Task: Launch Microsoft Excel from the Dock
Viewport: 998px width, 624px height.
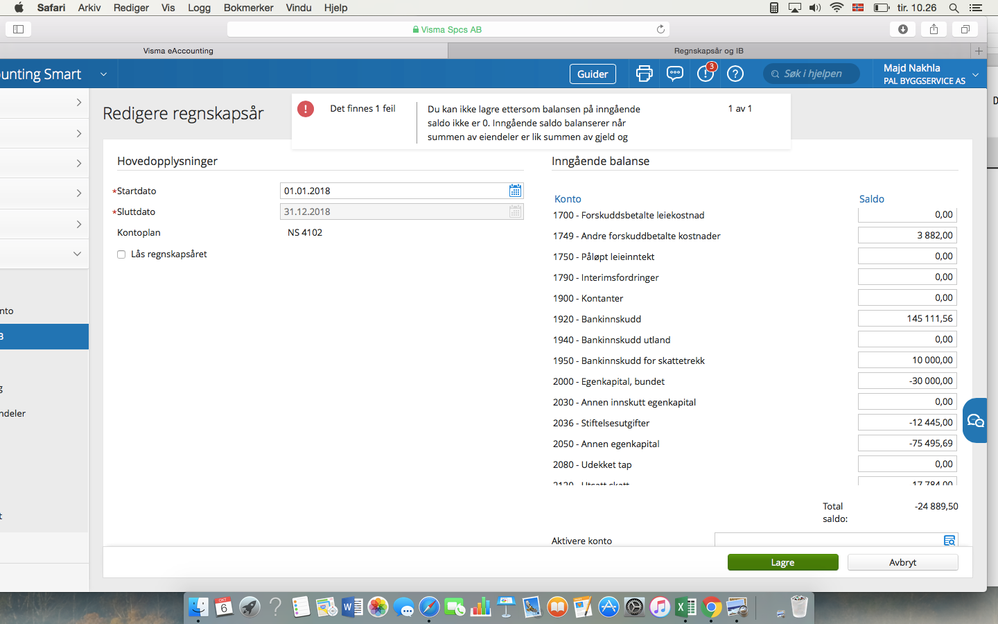Action: click(685, 607)
